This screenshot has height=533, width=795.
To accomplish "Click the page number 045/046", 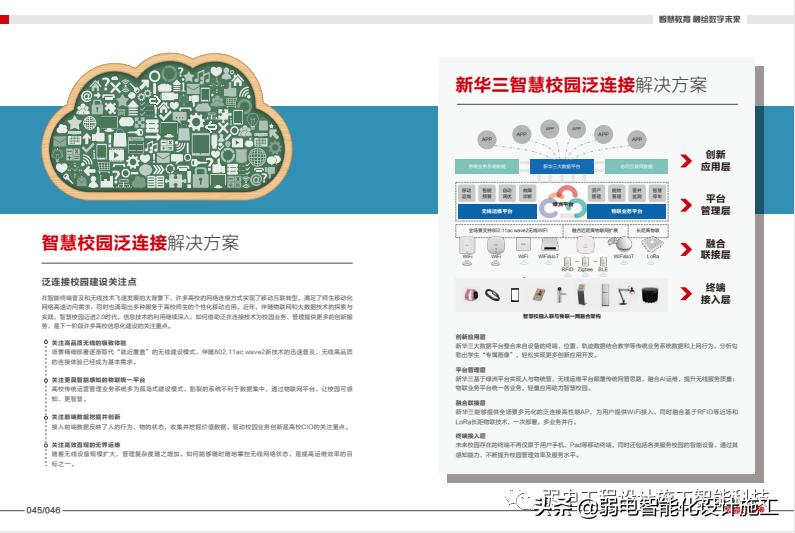I will 43,510.
